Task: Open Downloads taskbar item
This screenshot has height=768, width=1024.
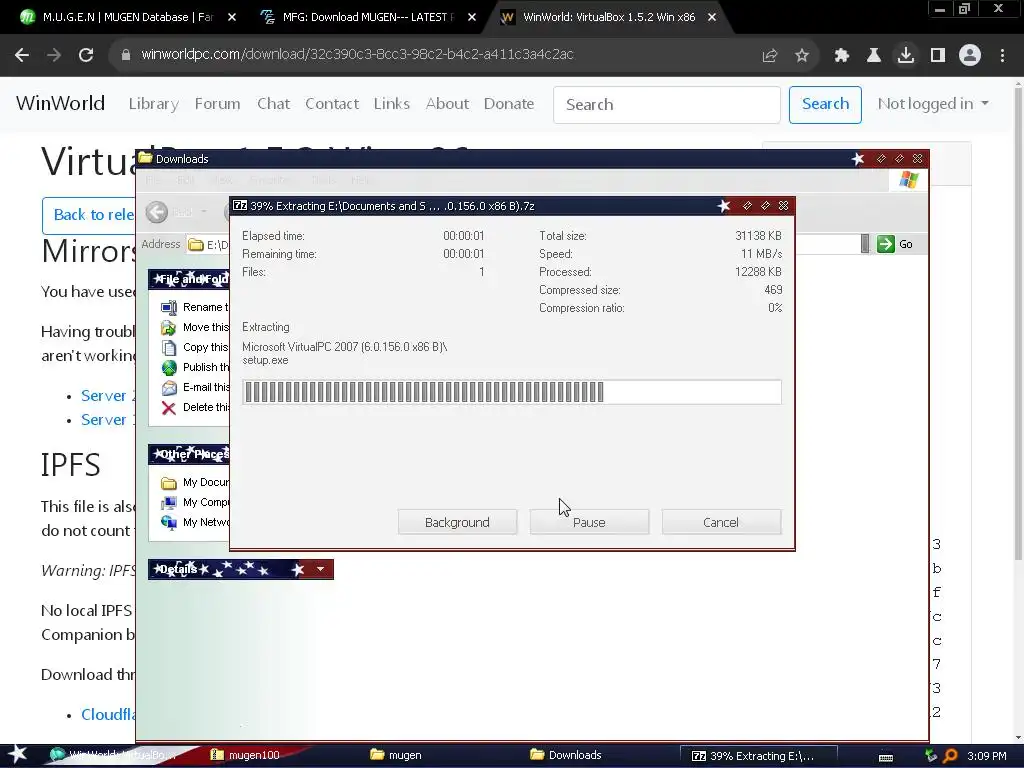Action: pyautogui.click(x=567, y=756)
